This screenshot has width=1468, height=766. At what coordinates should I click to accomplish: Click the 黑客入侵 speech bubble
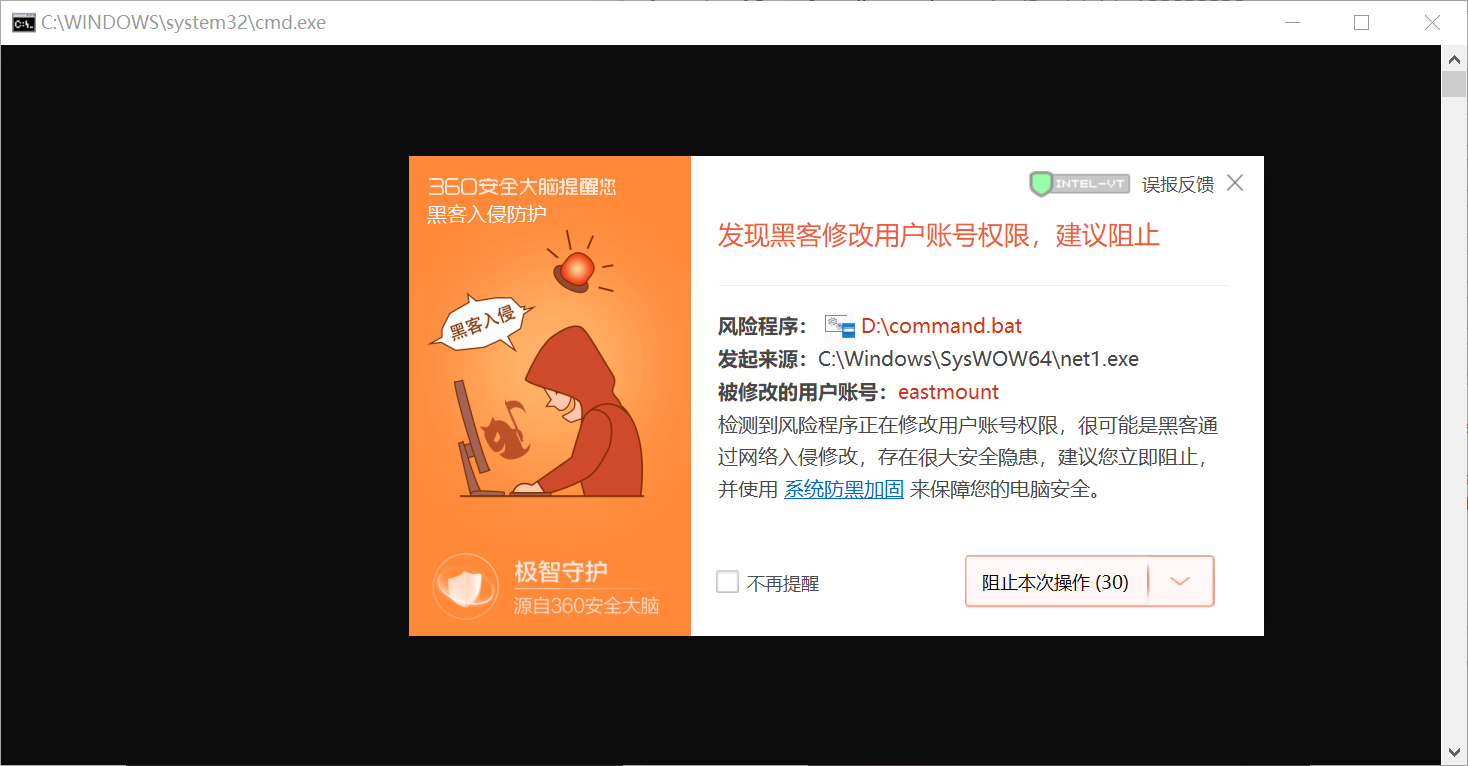[x=484, y=322]
